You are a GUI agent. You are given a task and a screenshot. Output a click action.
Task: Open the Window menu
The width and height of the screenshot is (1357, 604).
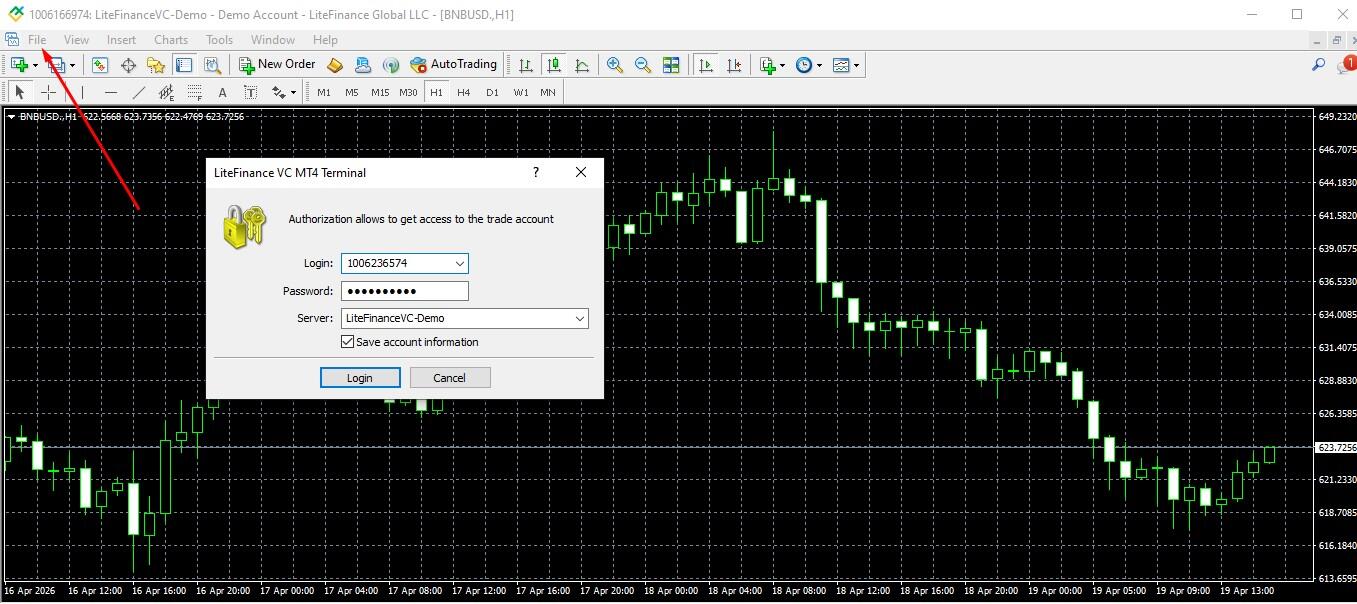click(273, 40)
